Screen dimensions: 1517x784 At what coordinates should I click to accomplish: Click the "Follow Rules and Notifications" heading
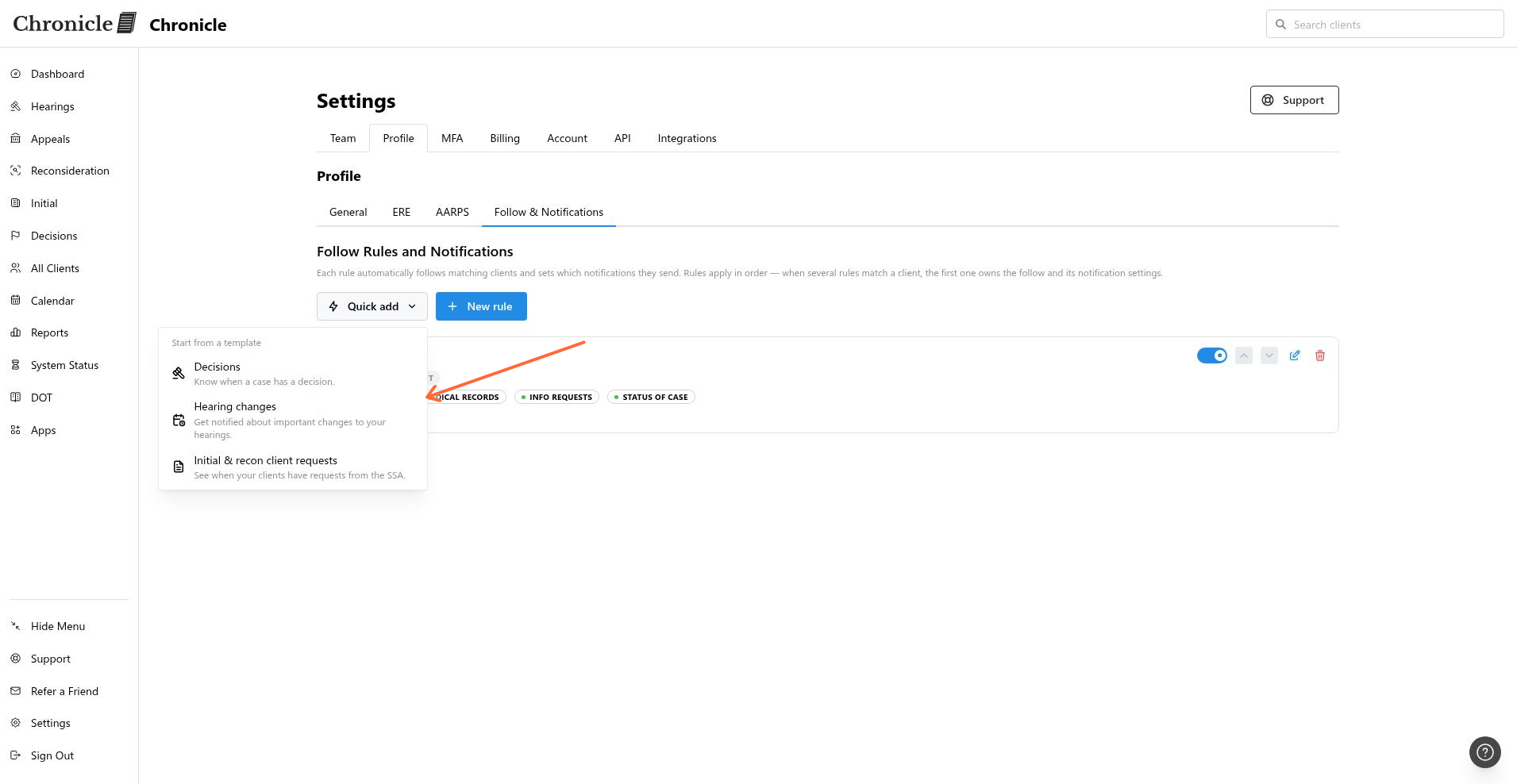click(x=415, y=252)
